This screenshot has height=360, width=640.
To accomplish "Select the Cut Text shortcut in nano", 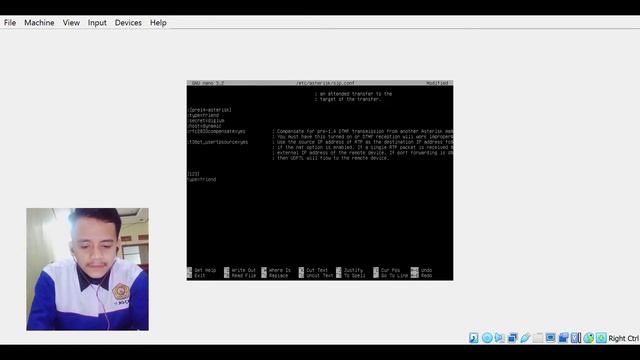I will 313,270.
